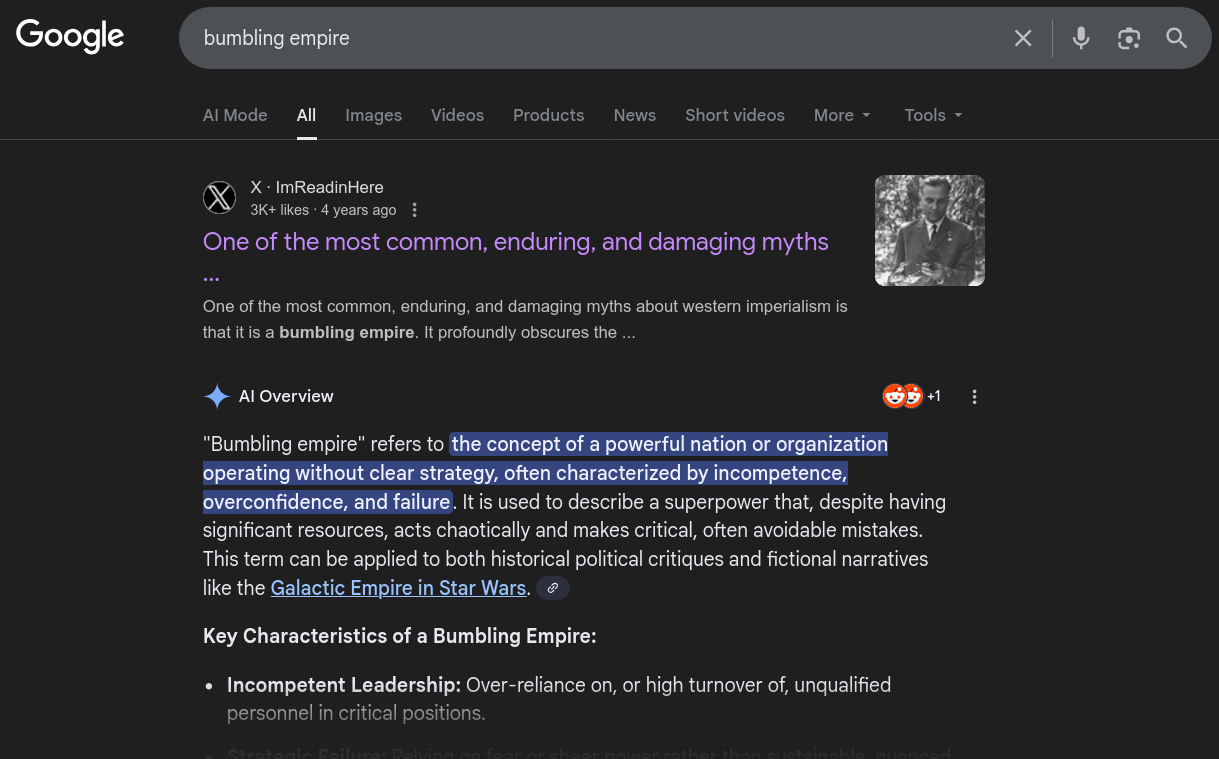This screenshot has height=759, width=1219.
Task: Open AI Overview three-dot options menu
Action: [974, 397]
